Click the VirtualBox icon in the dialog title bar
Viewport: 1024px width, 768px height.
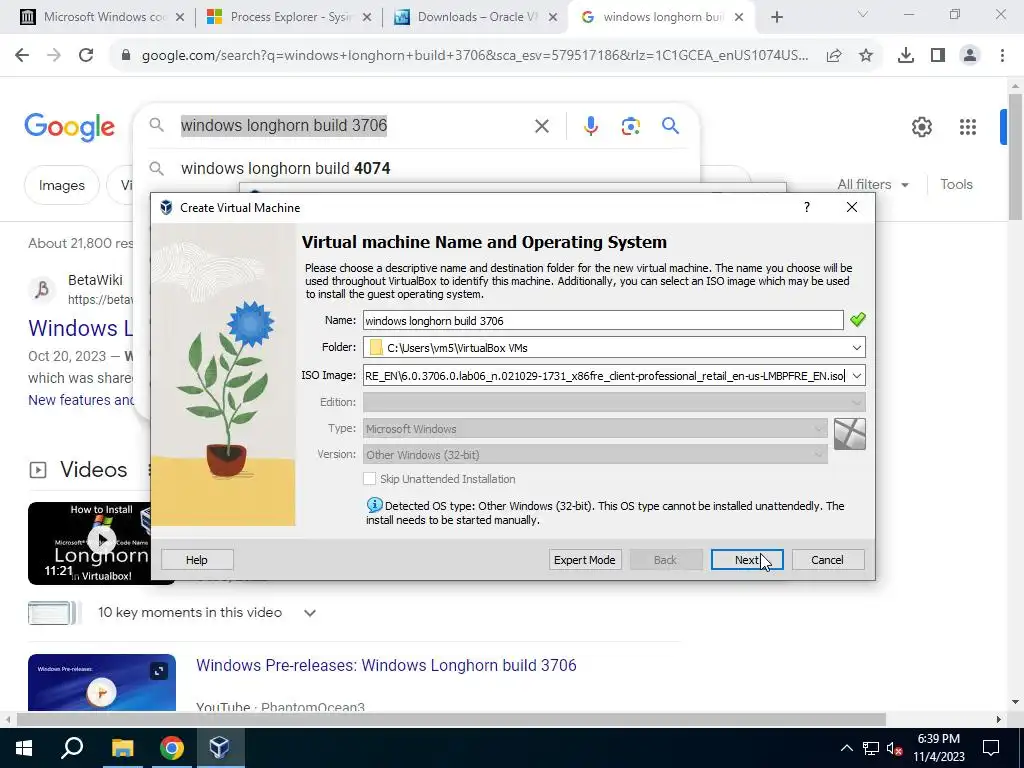[167, 208]
